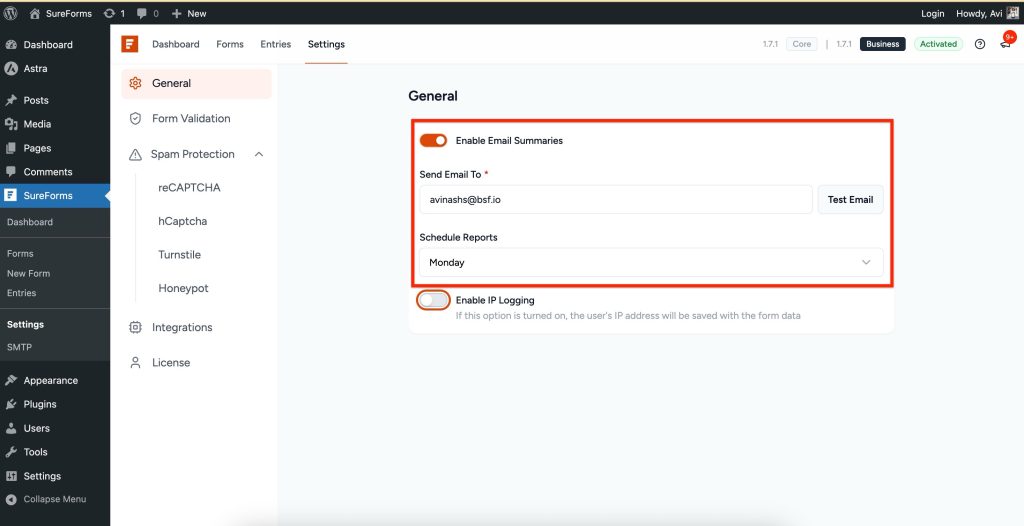Screen dimensions: 1024x526
Task: Click the WordPress logo icon
Action: (x=10, y=13)
